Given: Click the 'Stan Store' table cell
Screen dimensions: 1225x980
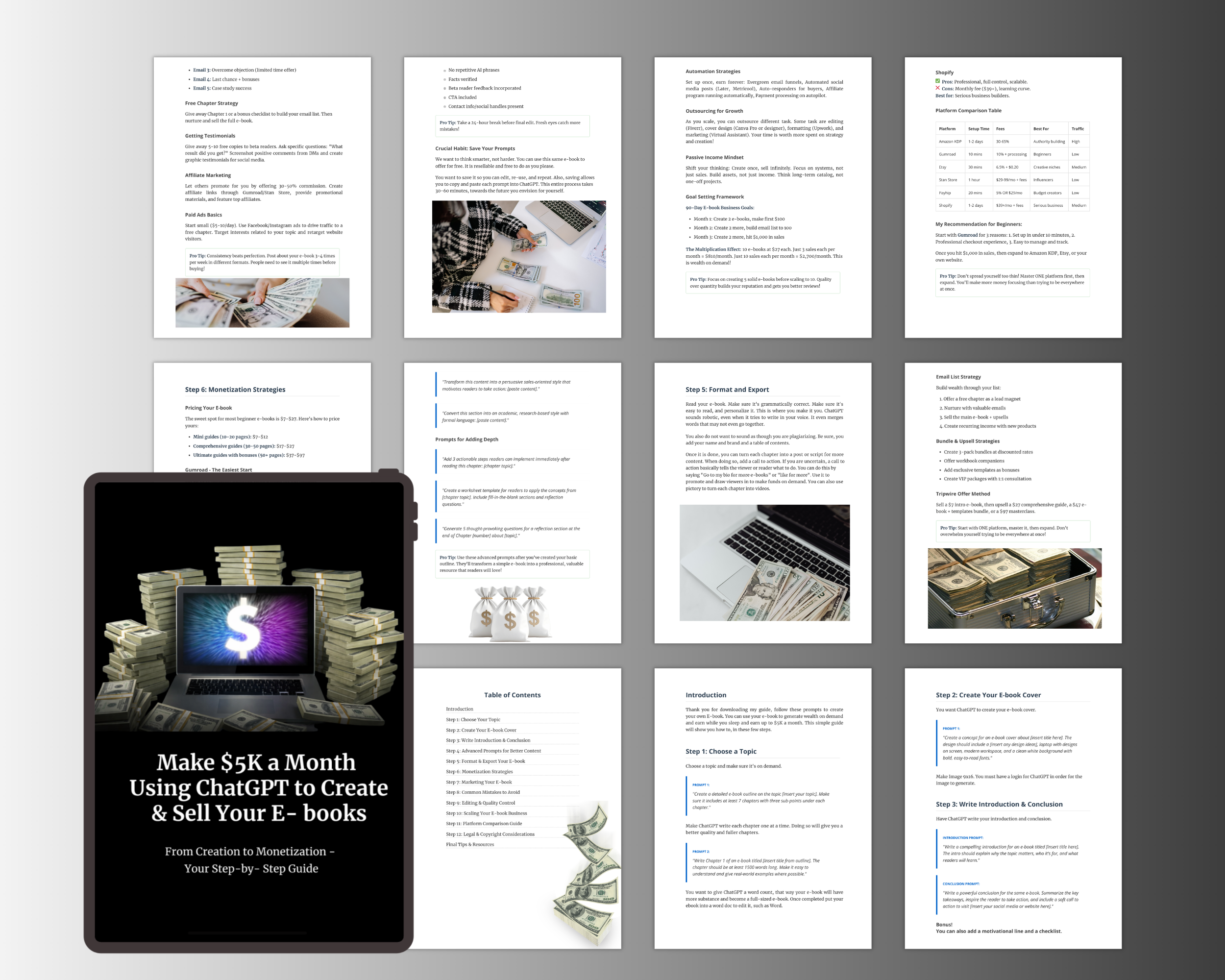Looking at the screenshot, I should coord(948,179).
